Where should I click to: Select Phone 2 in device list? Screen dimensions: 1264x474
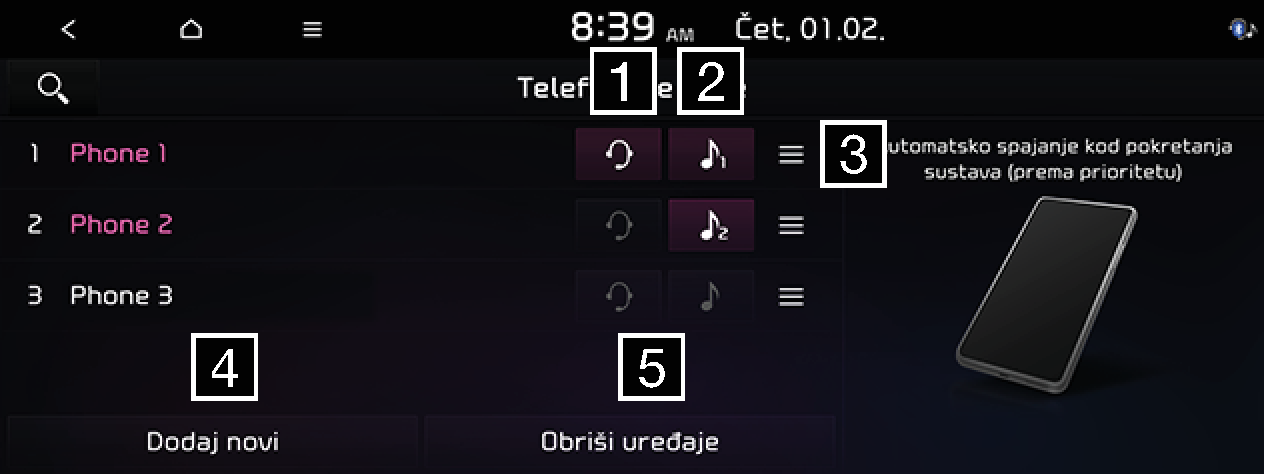(121, 224)
